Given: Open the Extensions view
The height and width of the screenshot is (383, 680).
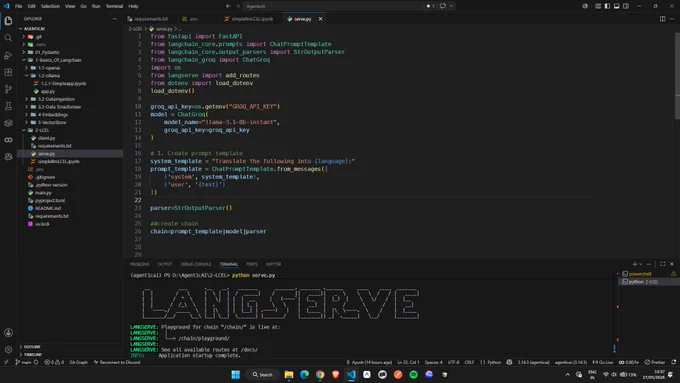Looking at the screenshot, I should 8,72.
